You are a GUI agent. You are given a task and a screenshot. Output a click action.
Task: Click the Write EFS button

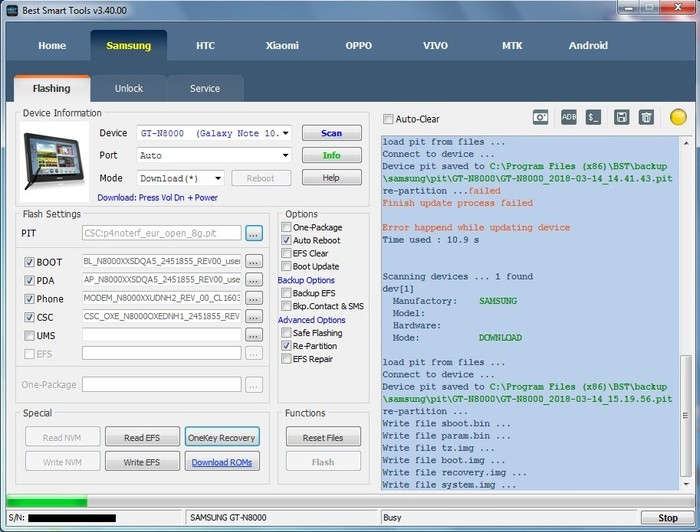click(142, 462)
